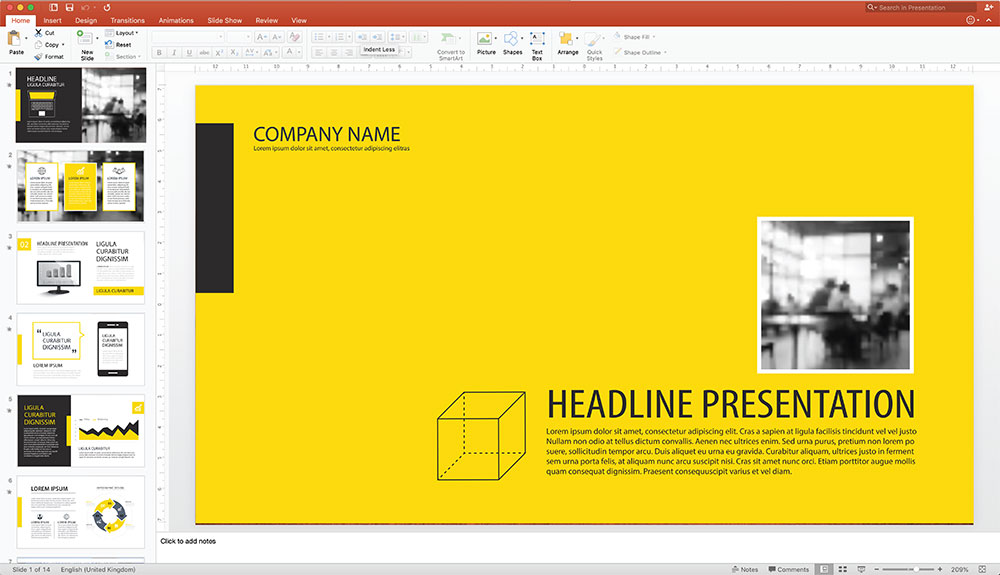Click Convert to SmartArt
The image size is (1000, 575).
[x=451, y=46]
